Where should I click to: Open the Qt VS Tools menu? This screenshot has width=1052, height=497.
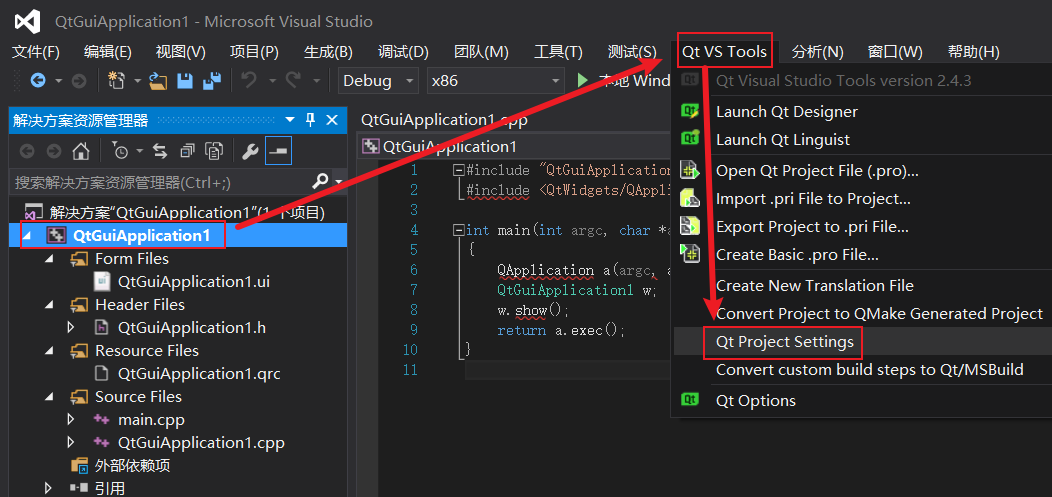point(724,51)
